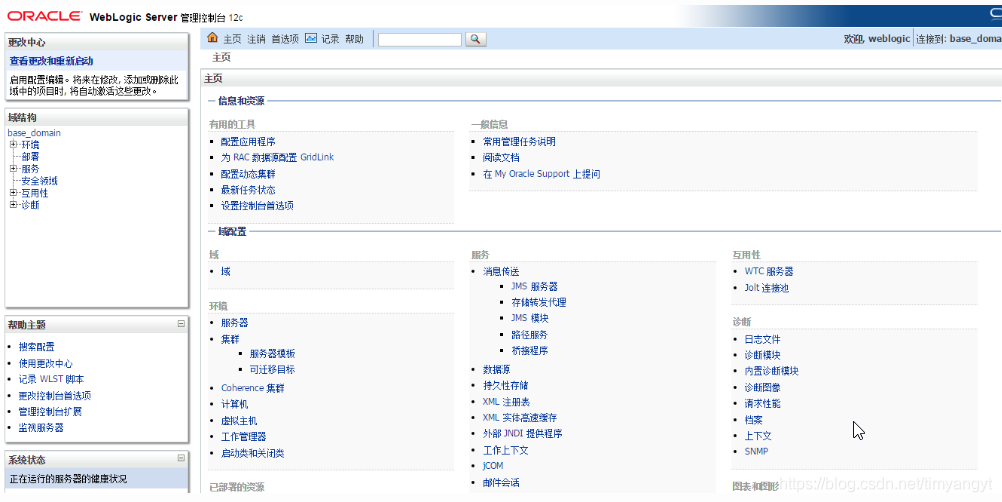Click the toolbar search input field

click(420, 40)
